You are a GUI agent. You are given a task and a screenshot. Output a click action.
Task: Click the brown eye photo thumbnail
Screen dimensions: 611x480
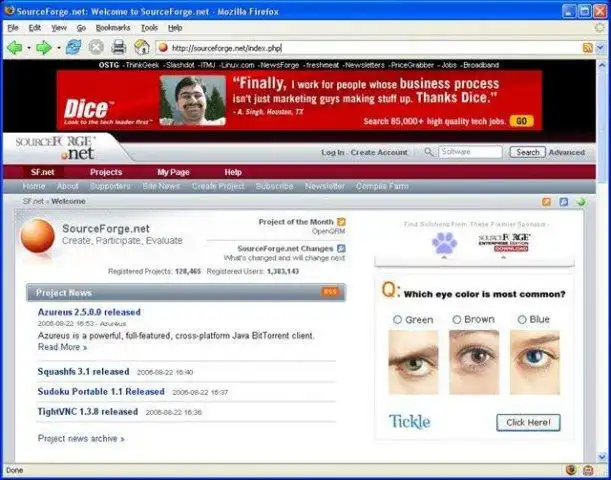[474, 362]
